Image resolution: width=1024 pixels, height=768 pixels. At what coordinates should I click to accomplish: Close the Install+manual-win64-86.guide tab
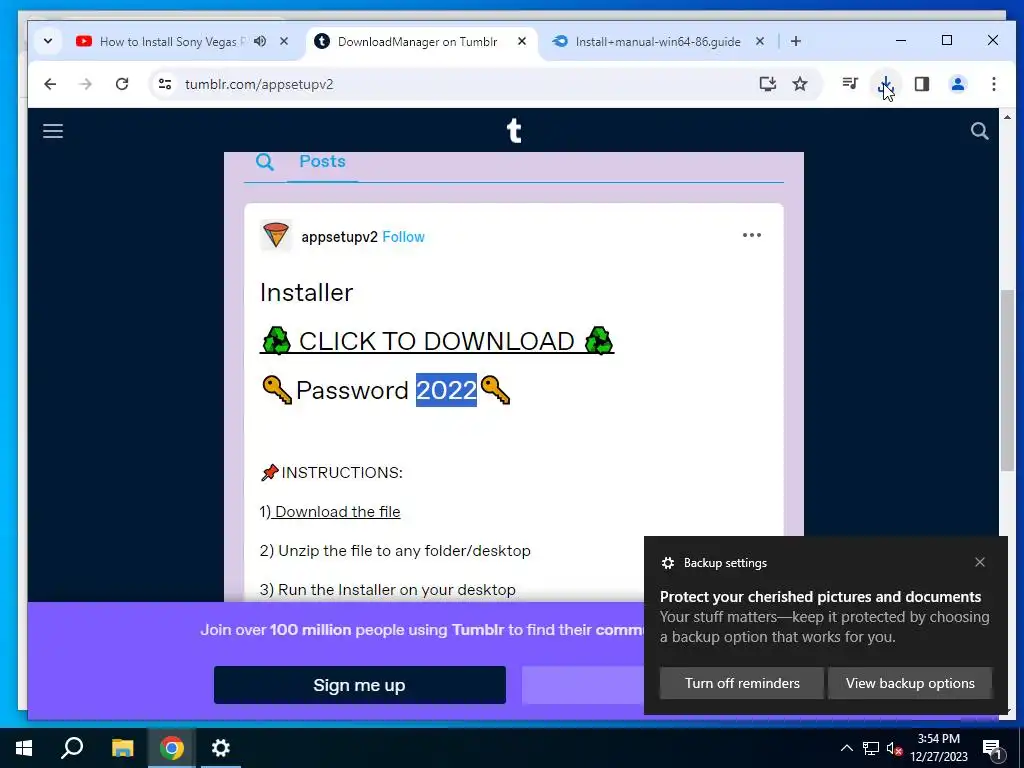(760, 41)
